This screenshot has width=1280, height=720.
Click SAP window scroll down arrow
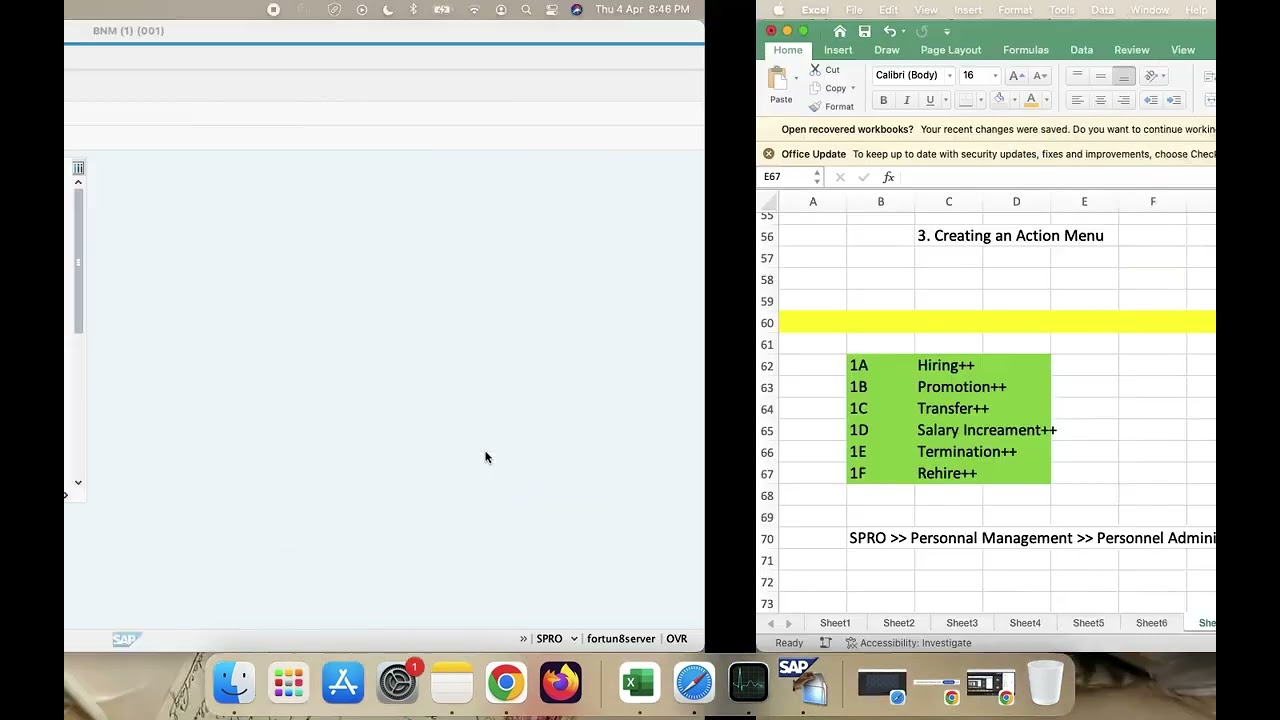tap(78, 482)
